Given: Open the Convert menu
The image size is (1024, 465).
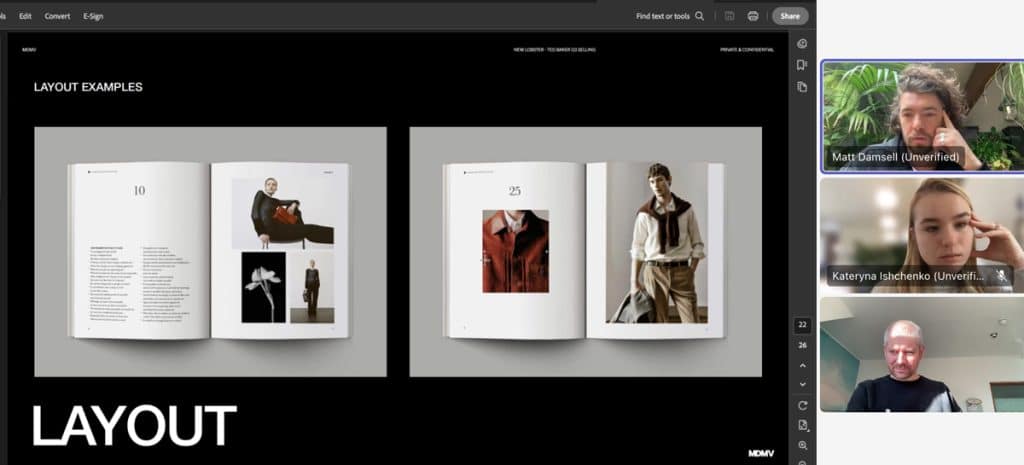Looking at the screenshot, I should [57, 16].
